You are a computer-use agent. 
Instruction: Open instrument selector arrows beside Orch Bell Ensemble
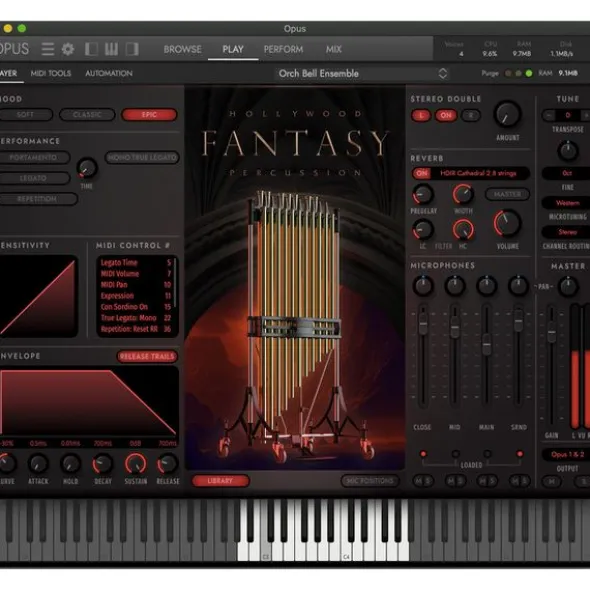(443, 73)
